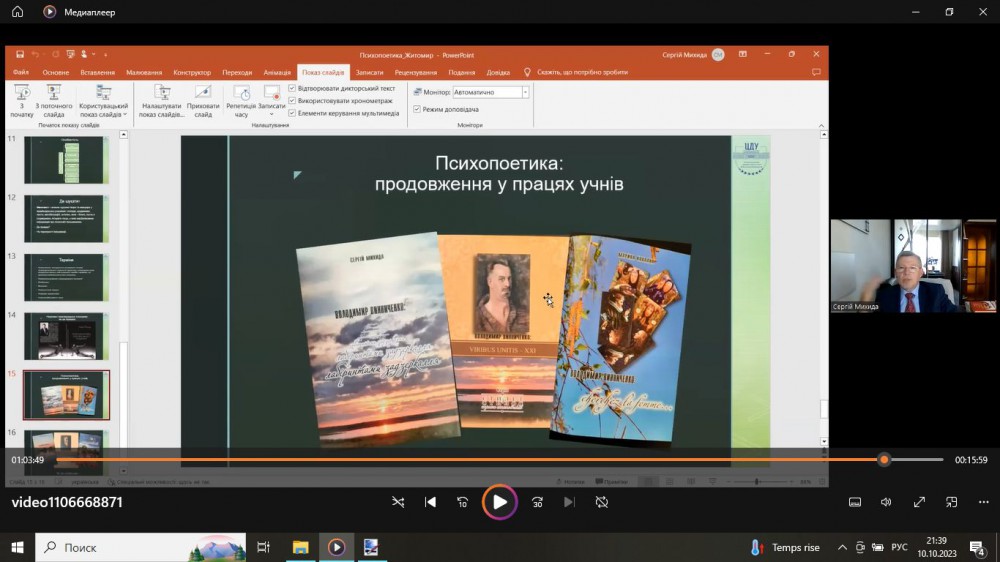Screen dimensions: 1000x562
Task: Open PowerPoint comments icon in ribbon
Action: point(816,72)
